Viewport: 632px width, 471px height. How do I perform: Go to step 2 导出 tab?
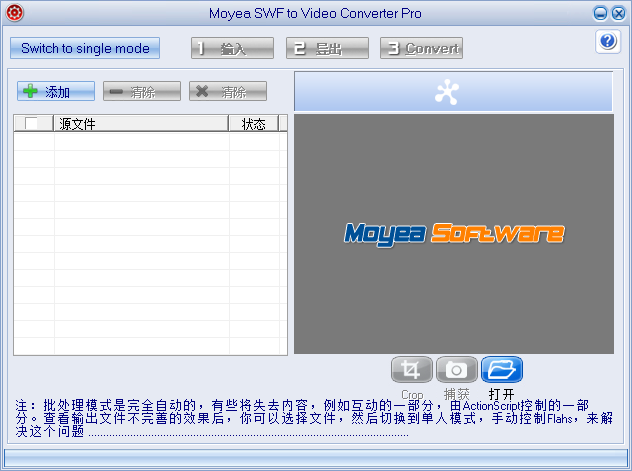point(327,48)
